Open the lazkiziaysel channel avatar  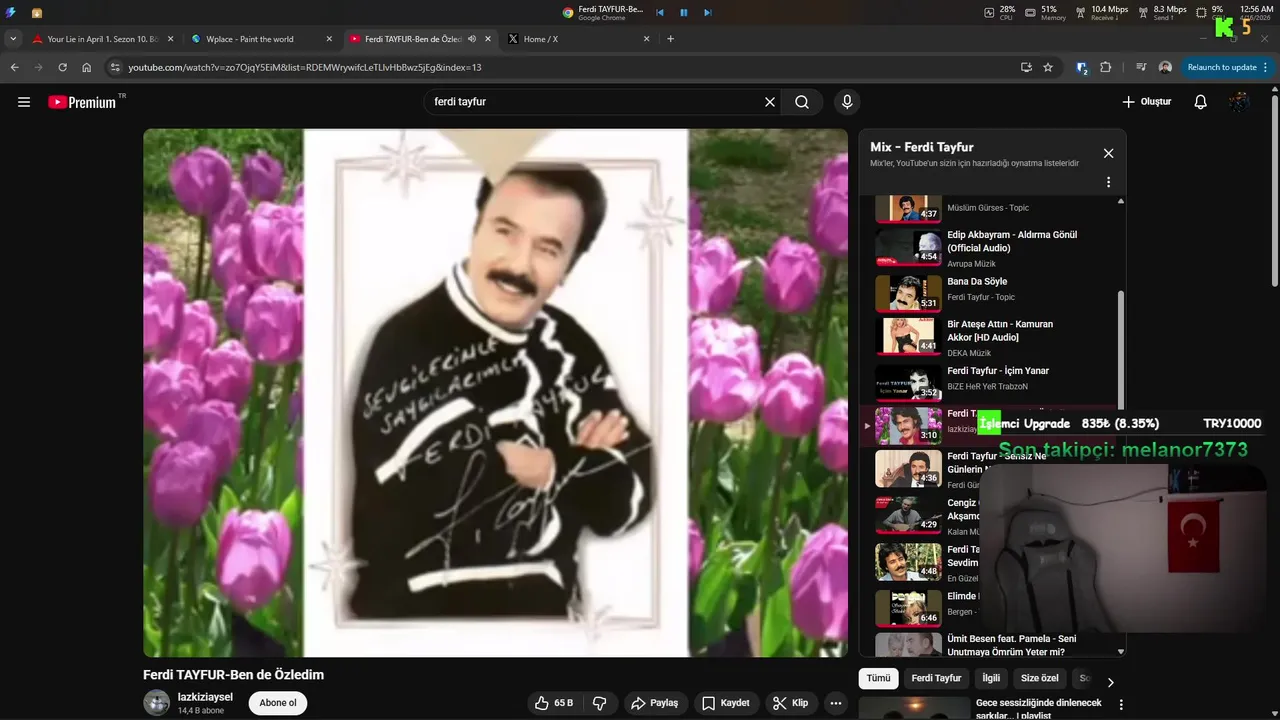(x=157, y=703)
